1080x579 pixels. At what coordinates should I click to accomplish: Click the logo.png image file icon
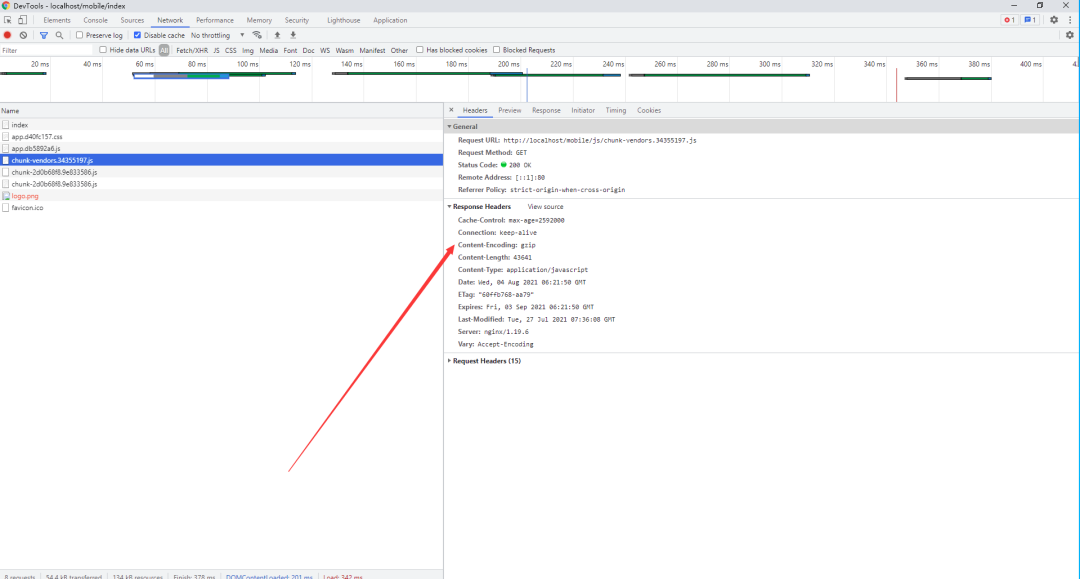tap(6, 196)
